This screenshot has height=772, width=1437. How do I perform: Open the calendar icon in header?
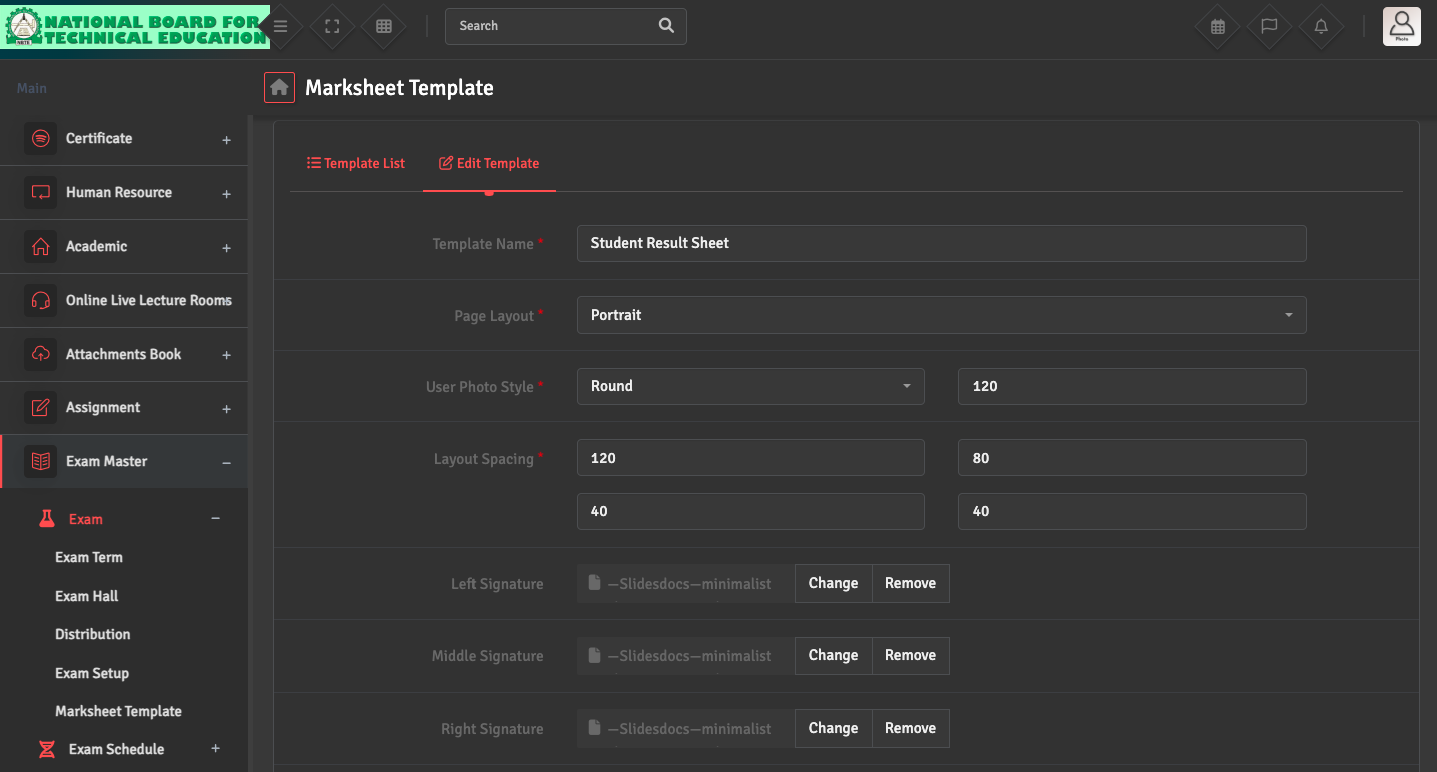[1218, 27]
